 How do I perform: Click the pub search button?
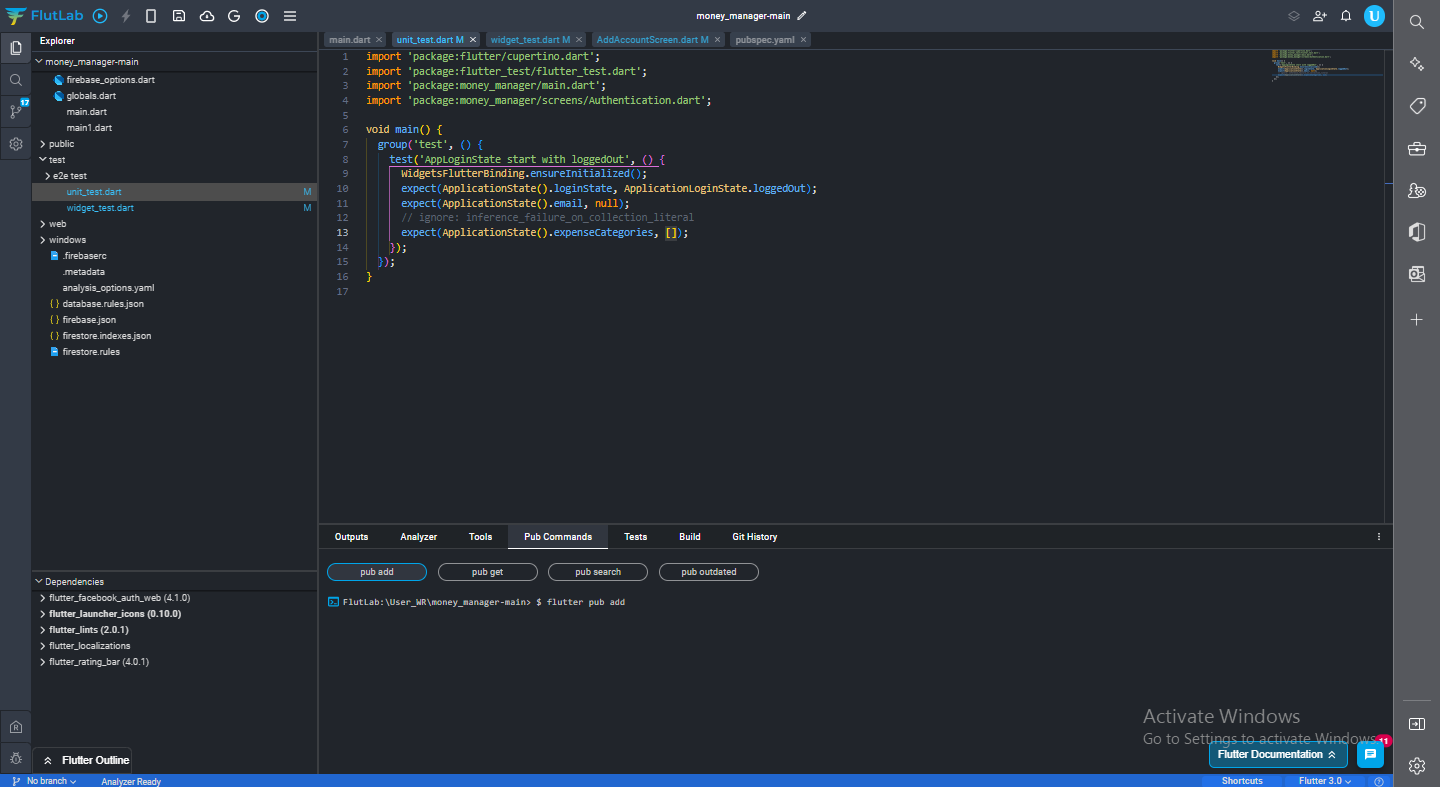click(x=598, y=572)
